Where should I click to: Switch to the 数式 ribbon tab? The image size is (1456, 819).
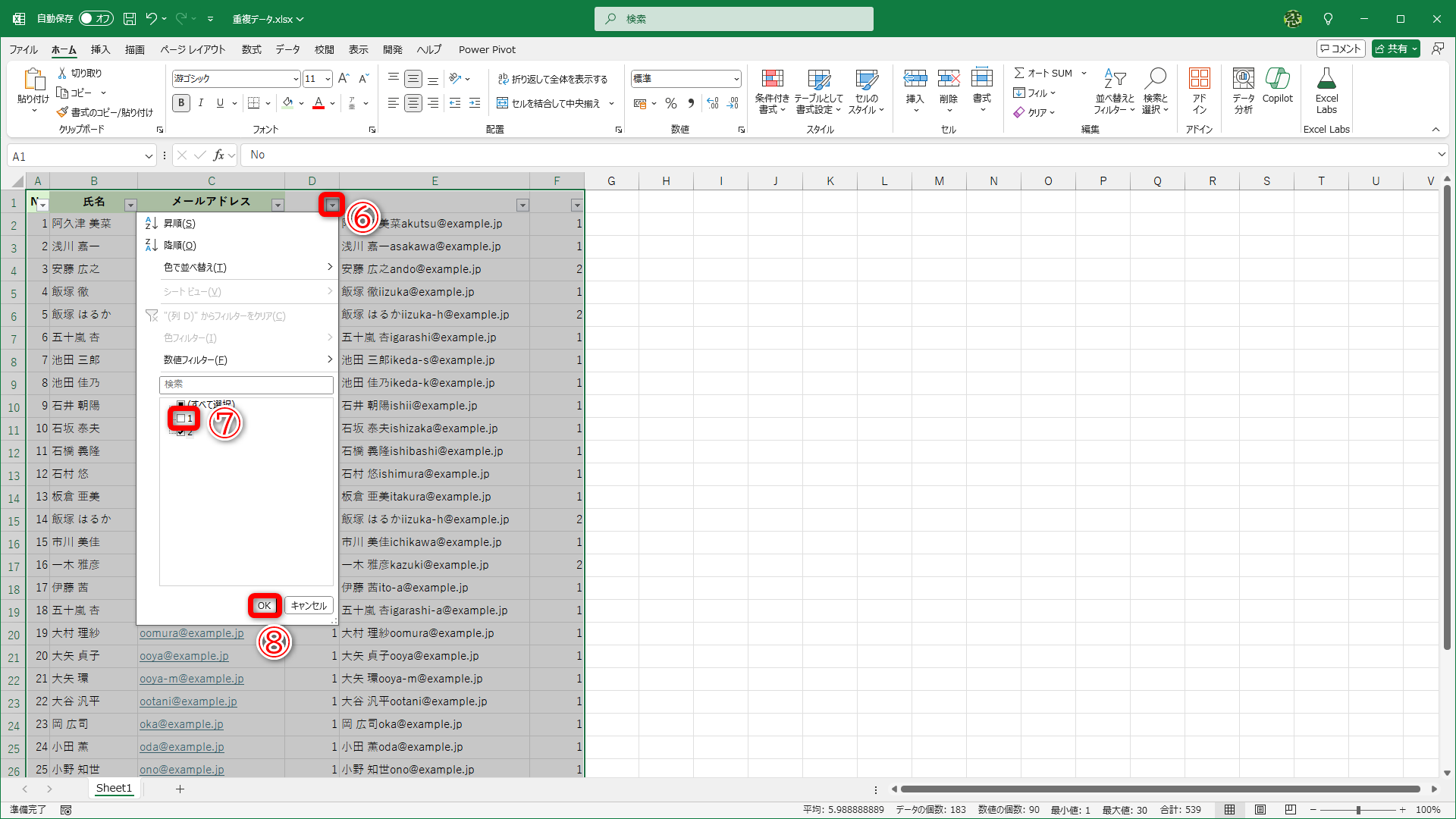coord(251,49)
